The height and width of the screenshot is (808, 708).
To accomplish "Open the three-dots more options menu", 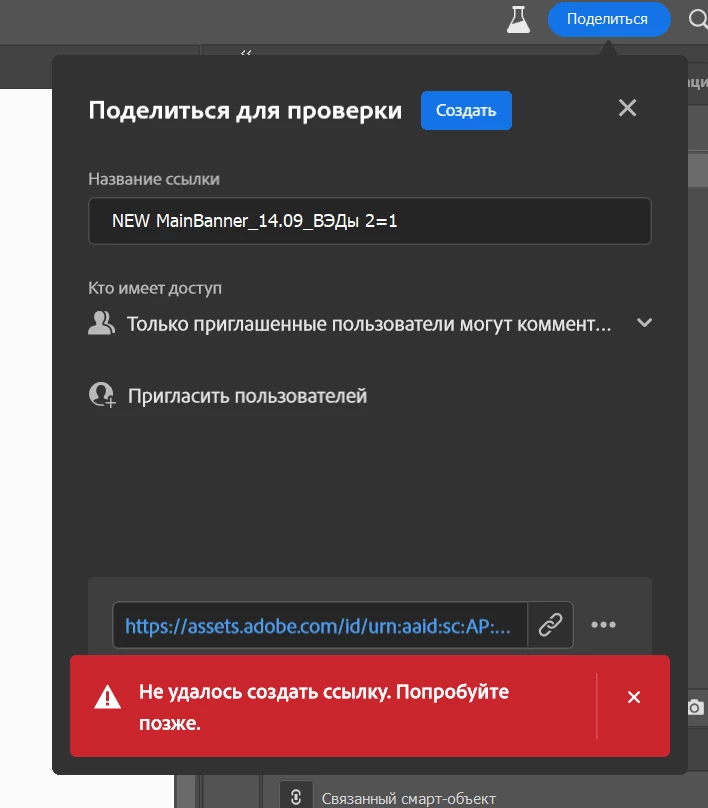I will click(x=603, y=625).
